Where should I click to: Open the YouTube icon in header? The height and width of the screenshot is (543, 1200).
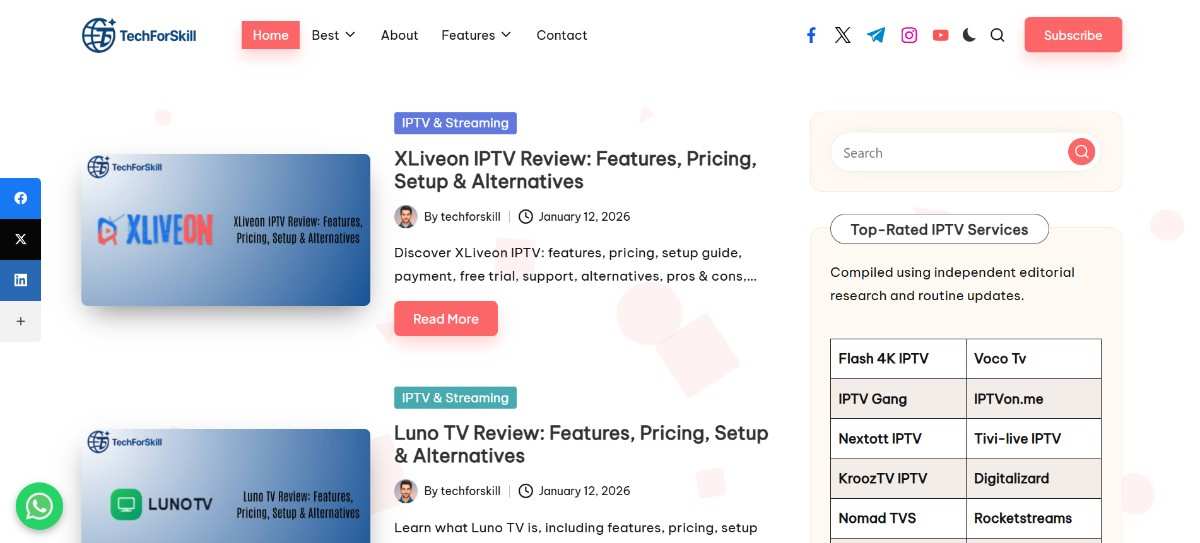tap(940, 35)
